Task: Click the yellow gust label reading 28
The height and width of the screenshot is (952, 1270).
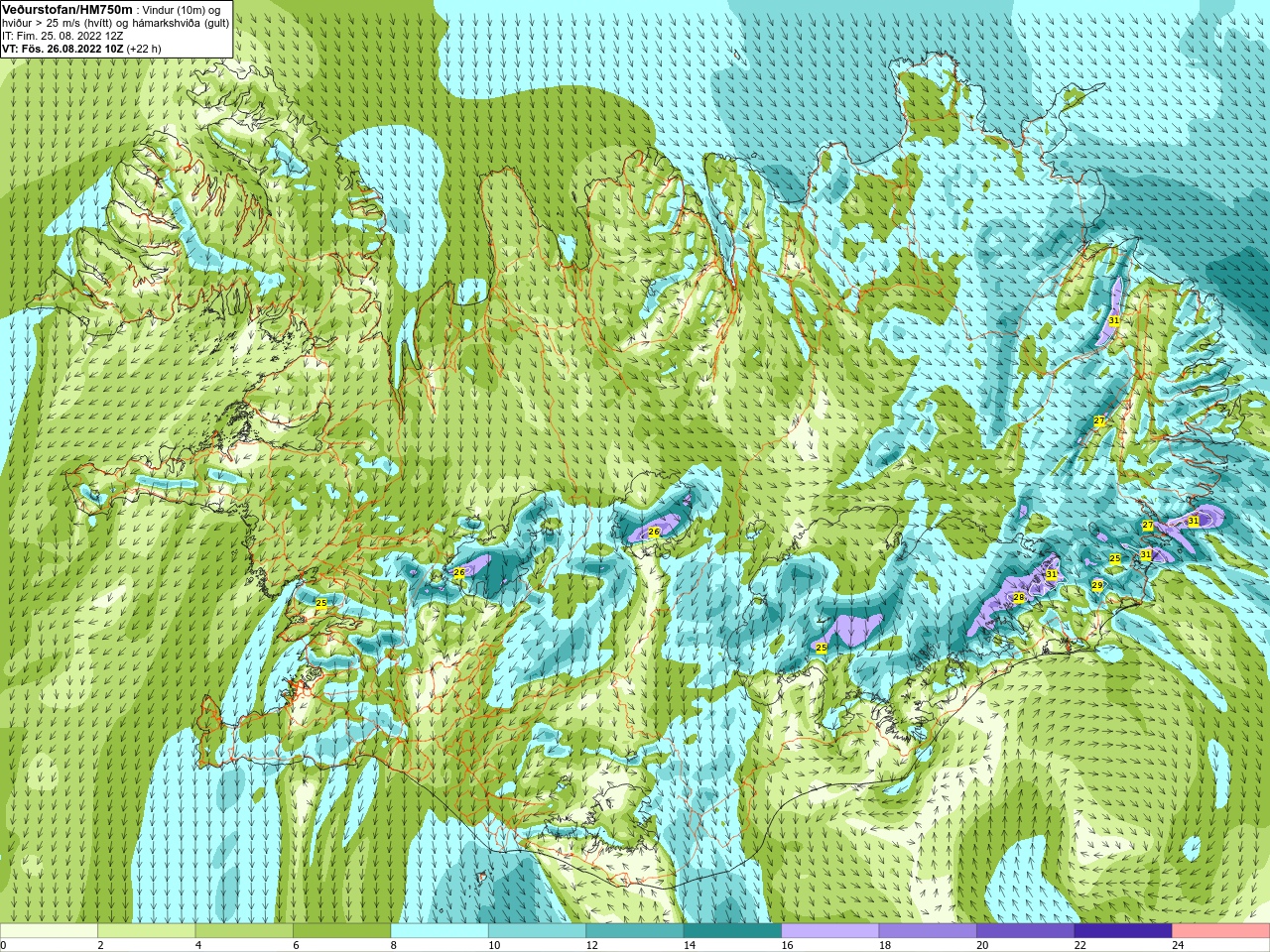Action: [x=1018, y=597]
